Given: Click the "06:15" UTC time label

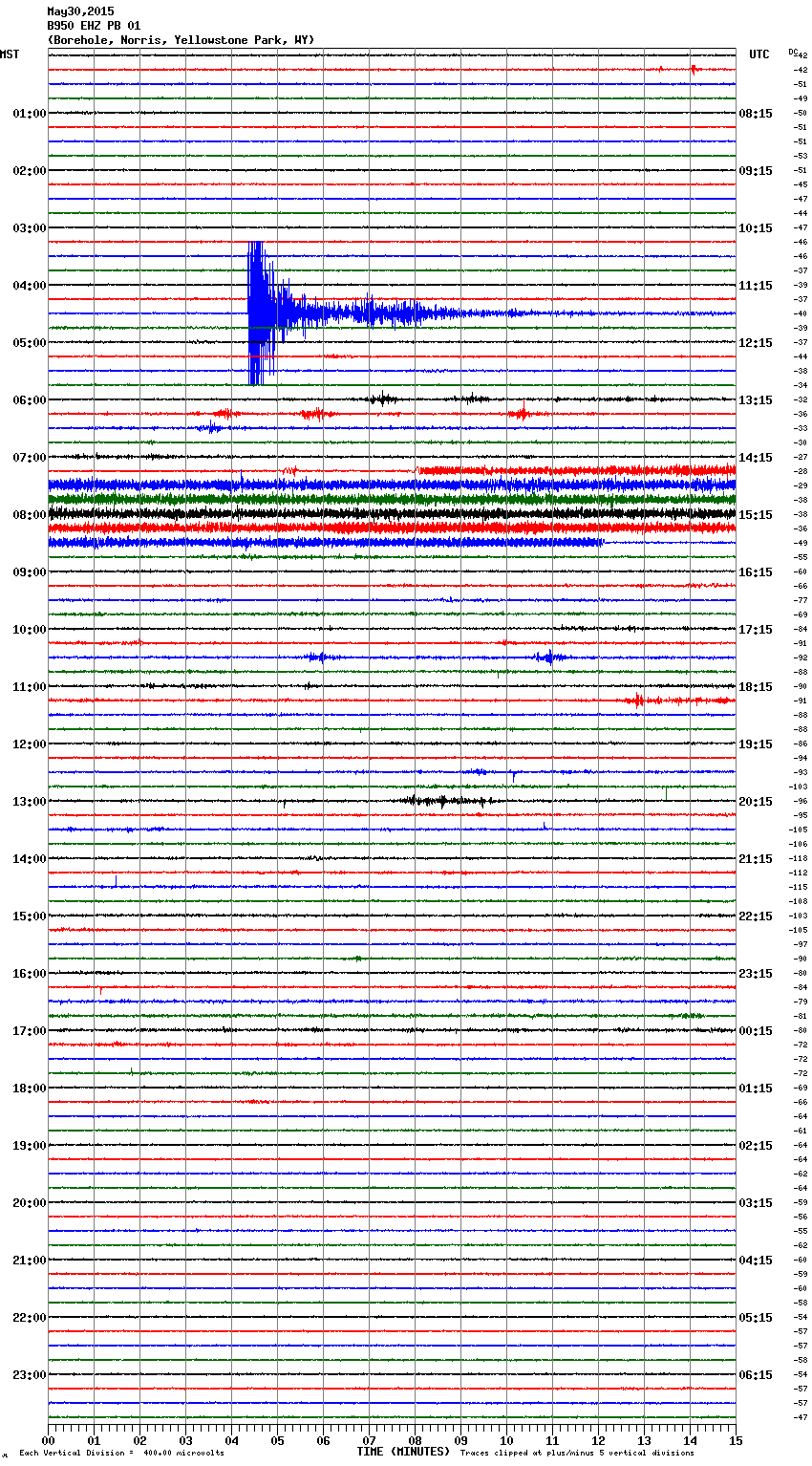Looking at the screenshot, I should point(756,1375).
